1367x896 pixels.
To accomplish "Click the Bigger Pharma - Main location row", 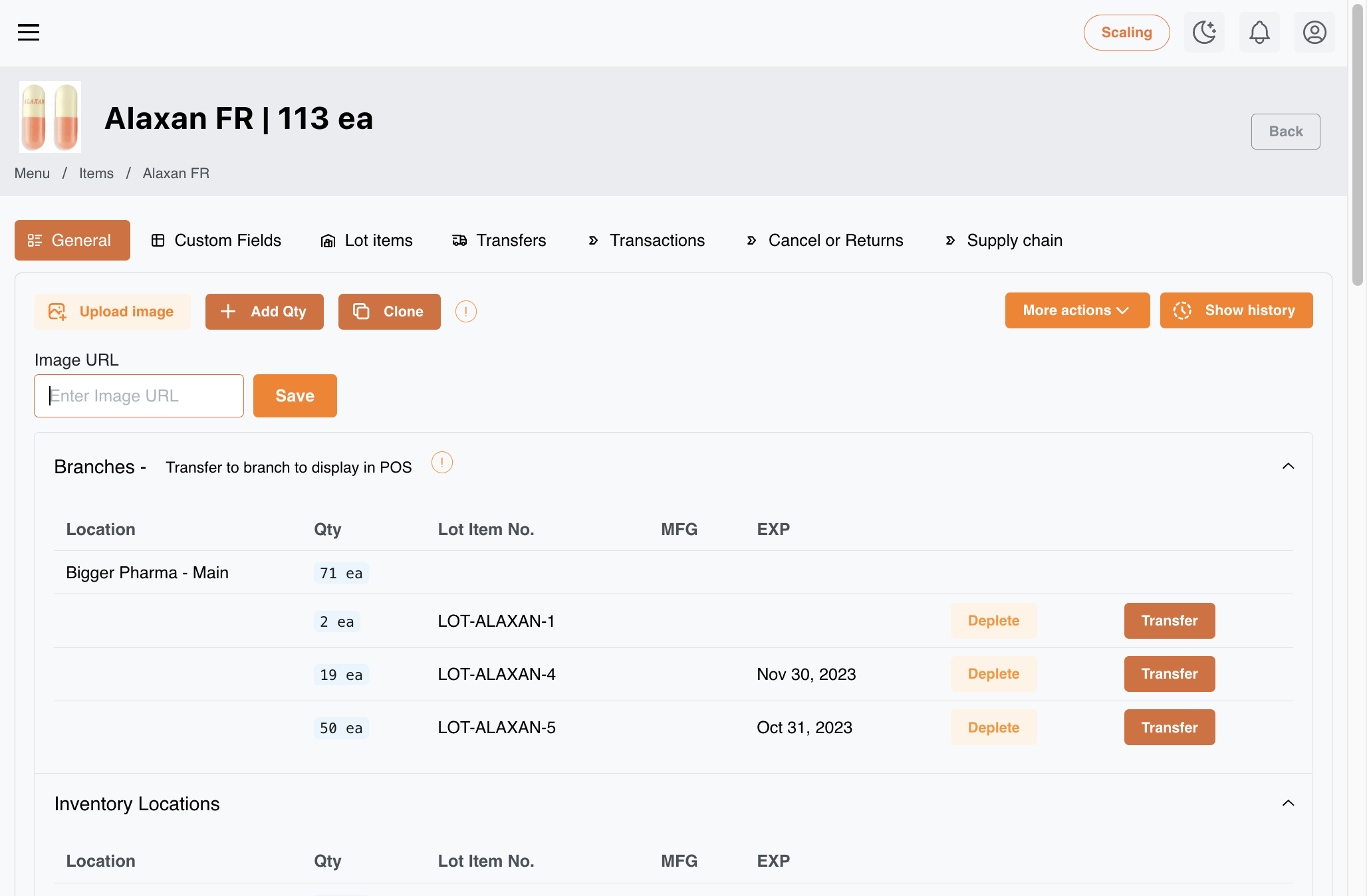I will coord(674,572).
